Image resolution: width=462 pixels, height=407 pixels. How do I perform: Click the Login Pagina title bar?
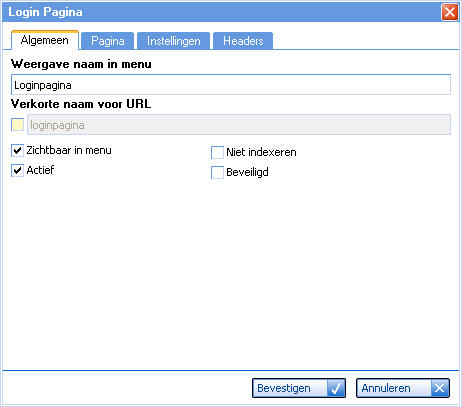(x=221, y=12)
